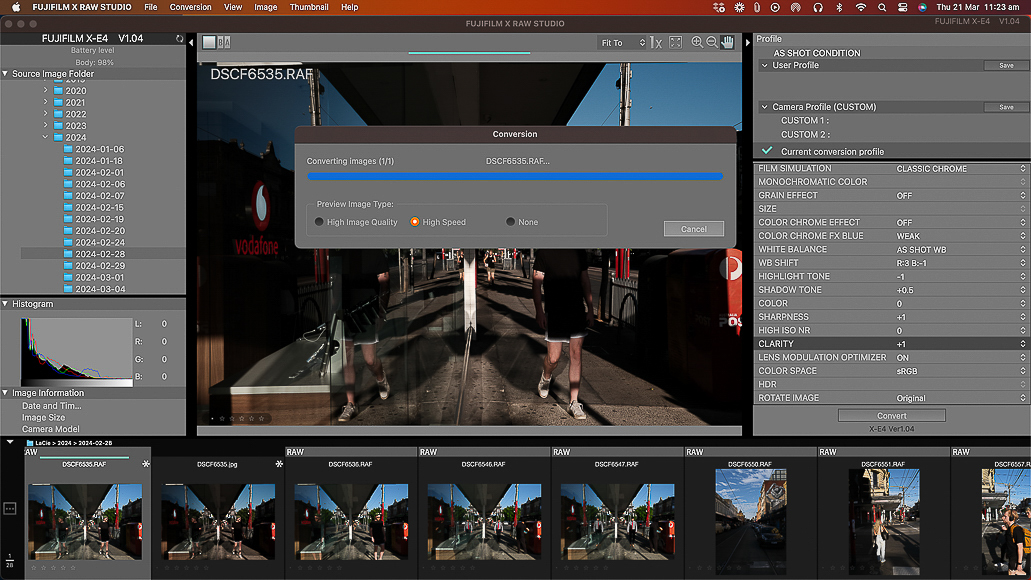1031x580 pixels.
Task: Click the zoom out magnifier
Action: (712, 42)
